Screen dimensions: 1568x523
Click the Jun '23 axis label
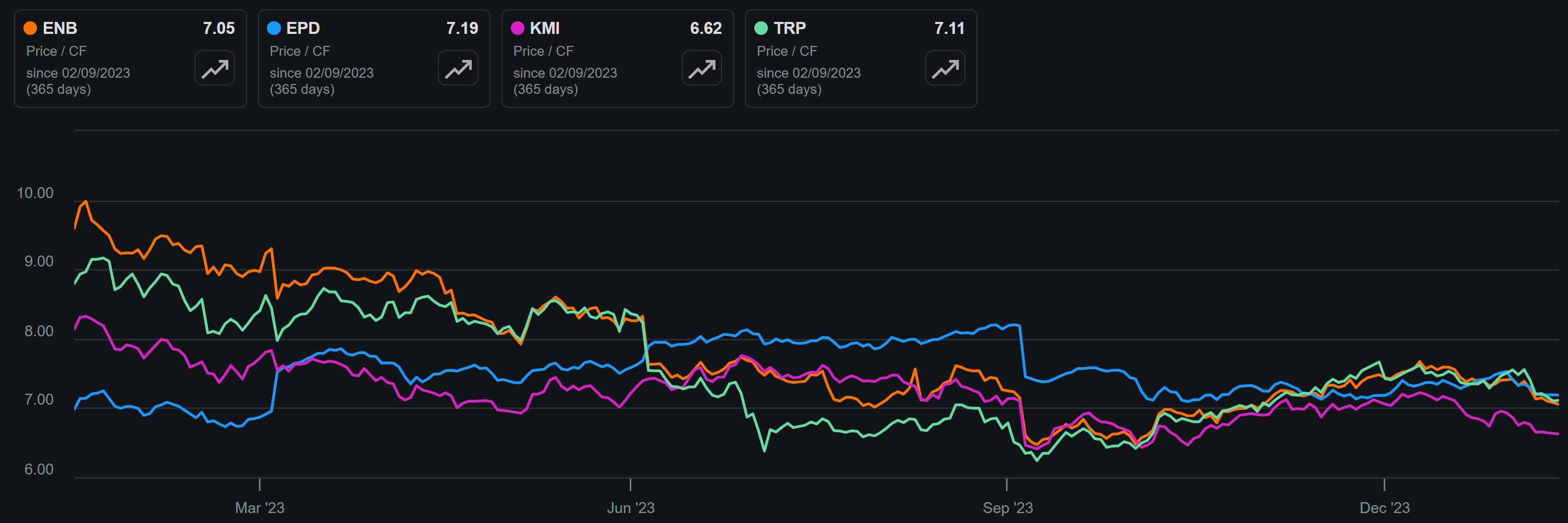631,508
